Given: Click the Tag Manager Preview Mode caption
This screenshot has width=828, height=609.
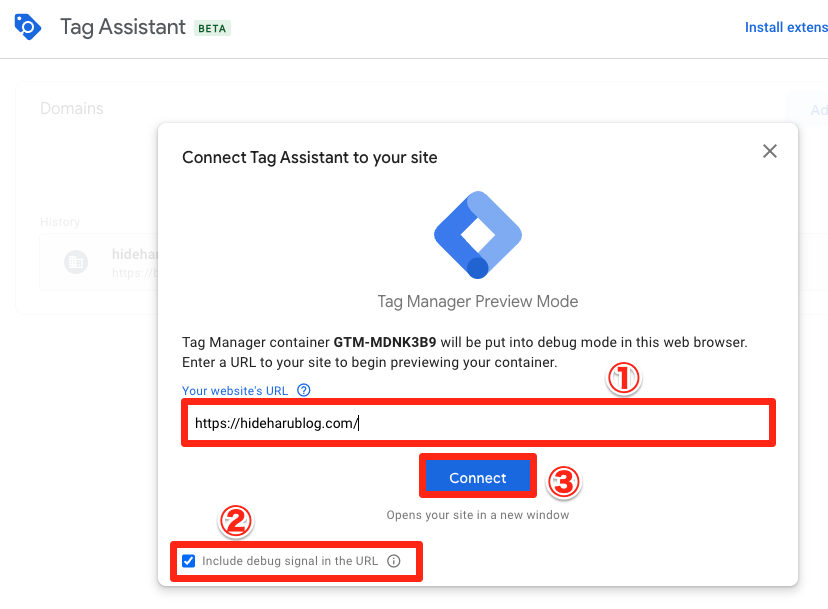Looking at the screenshot, I should click(x=478, y=301).
